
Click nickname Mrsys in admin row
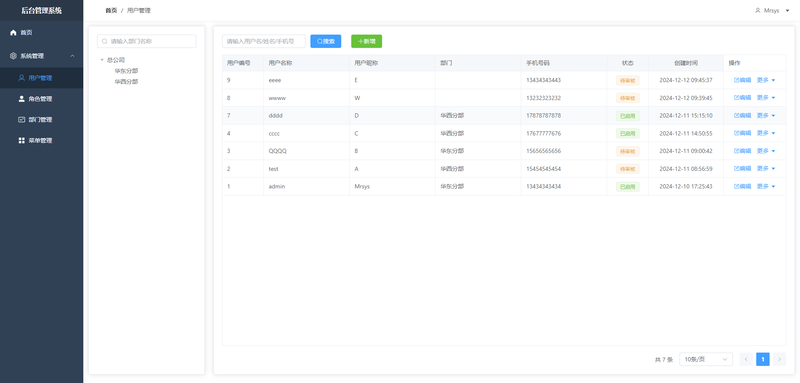pos(362,187)
